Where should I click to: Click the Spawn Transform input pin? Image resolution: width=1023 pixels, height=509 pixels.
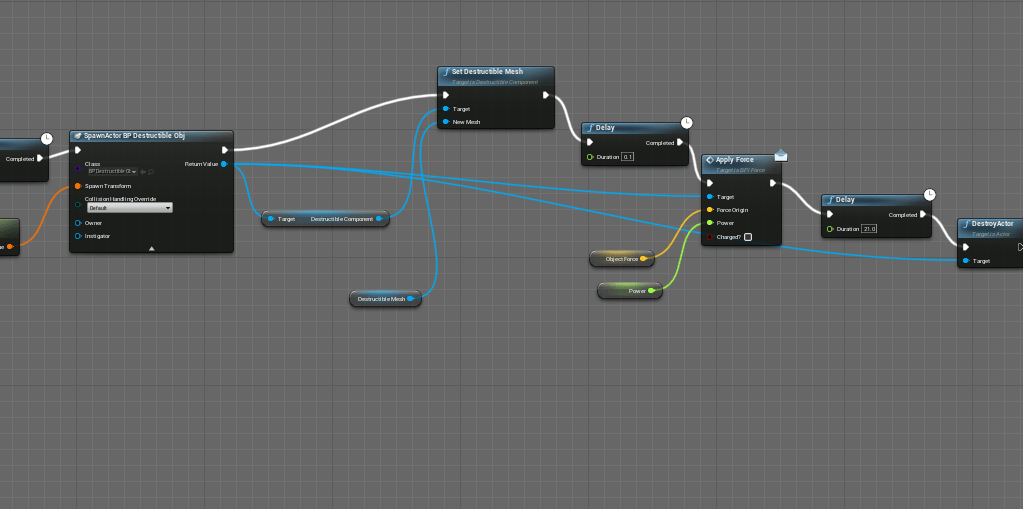click(x=78, y=185)
